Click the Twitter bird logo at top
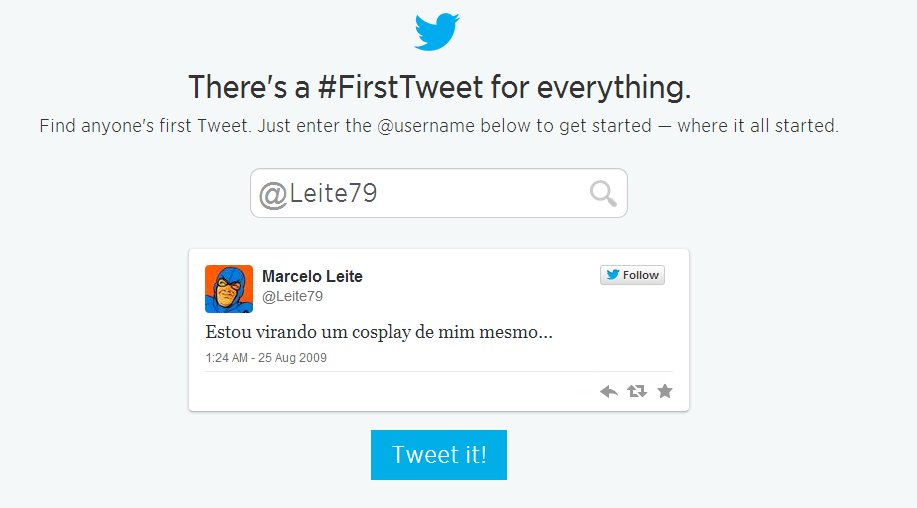The width and height of the screenshot is (917, 508). (x=437, y=32)
